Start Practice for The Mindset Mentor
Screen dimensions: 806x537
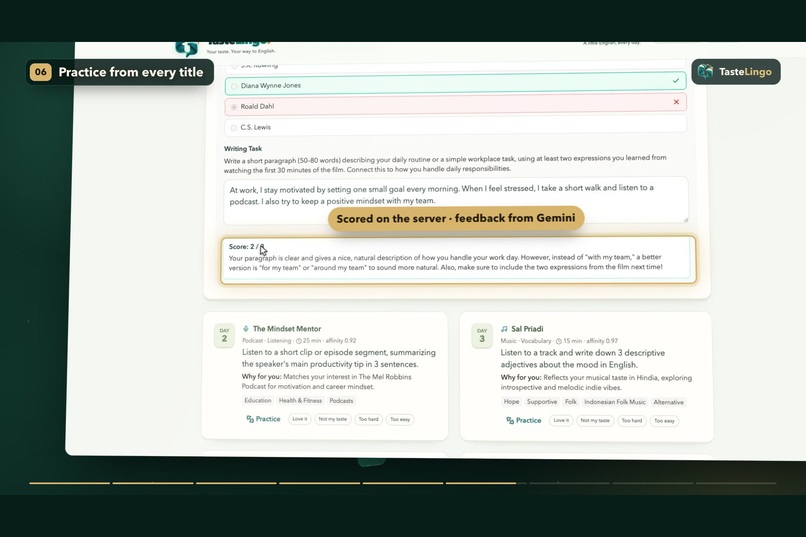click(x=263, y=419)
